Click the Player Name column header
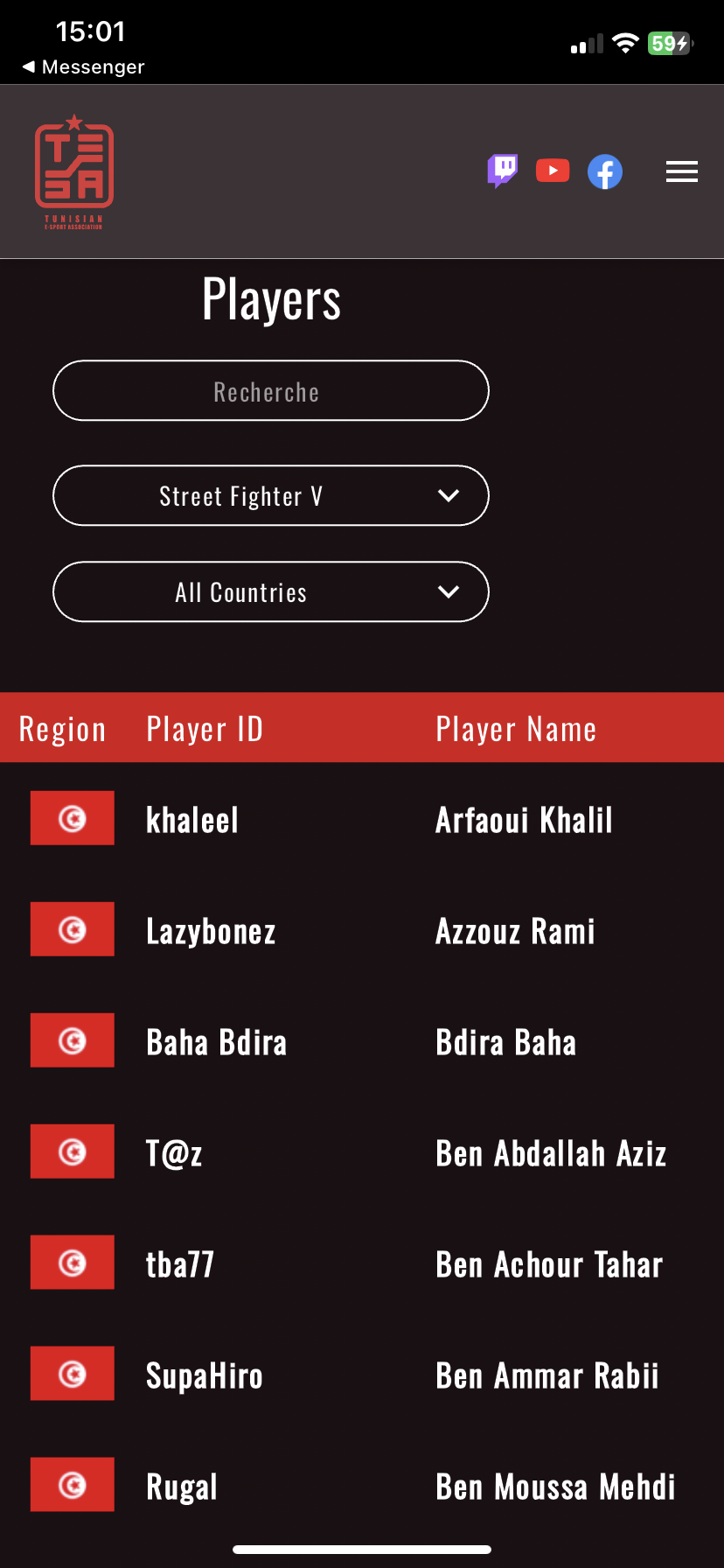724x1568 pixels. 516,729
